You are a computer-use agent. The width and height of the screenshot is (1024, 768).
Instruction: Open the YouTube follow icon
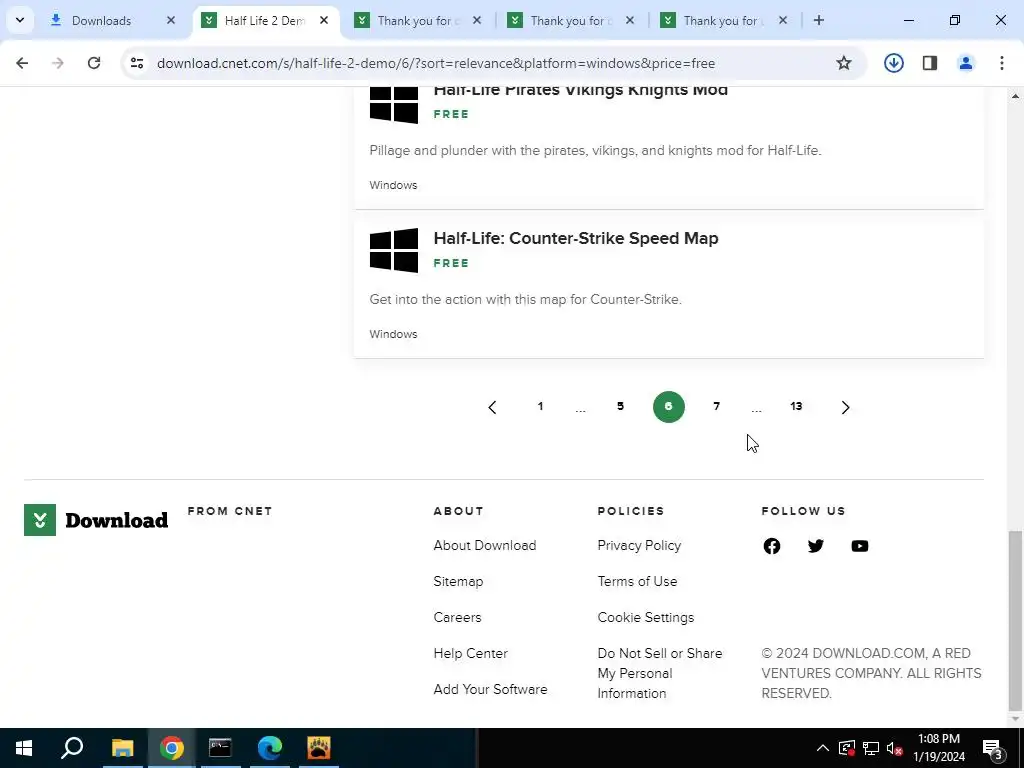coord(859,546)
